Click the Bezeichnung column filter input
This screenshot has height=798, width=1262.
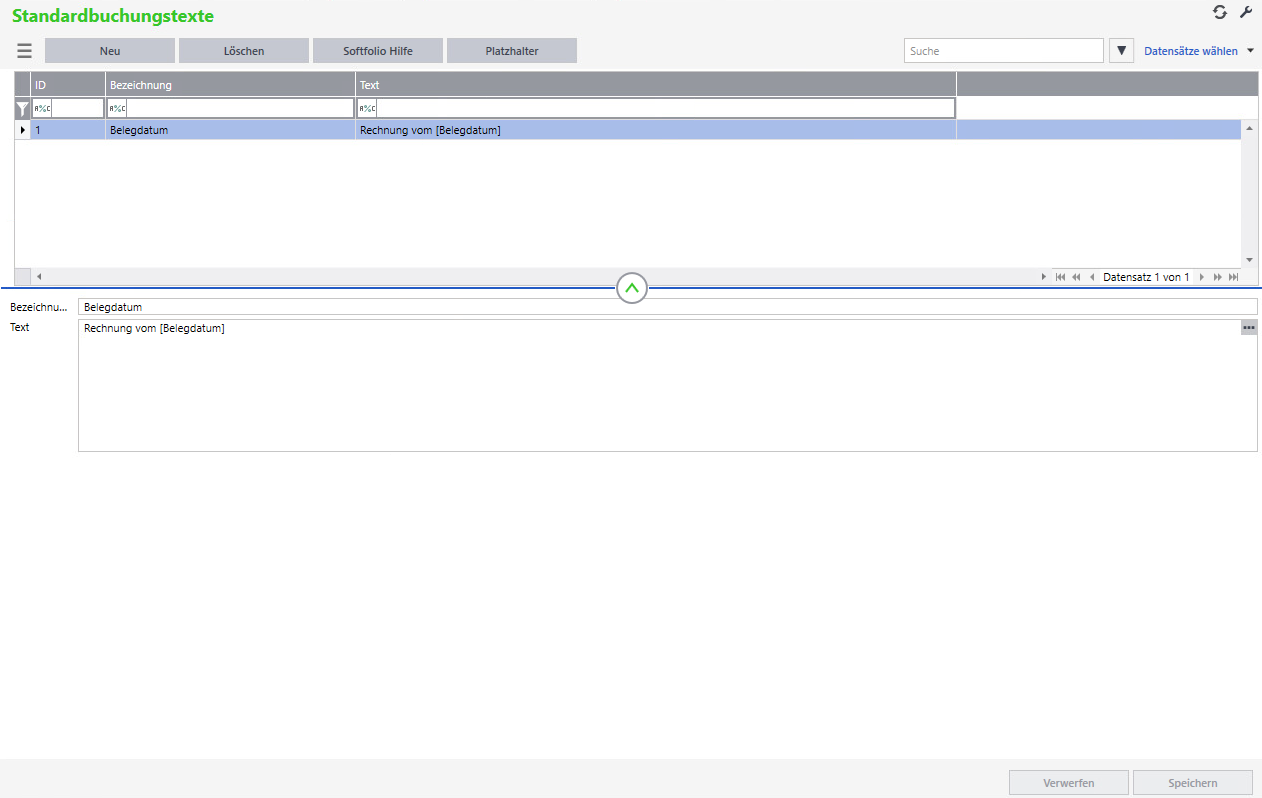pyautogui.click(x=240, y=108)
